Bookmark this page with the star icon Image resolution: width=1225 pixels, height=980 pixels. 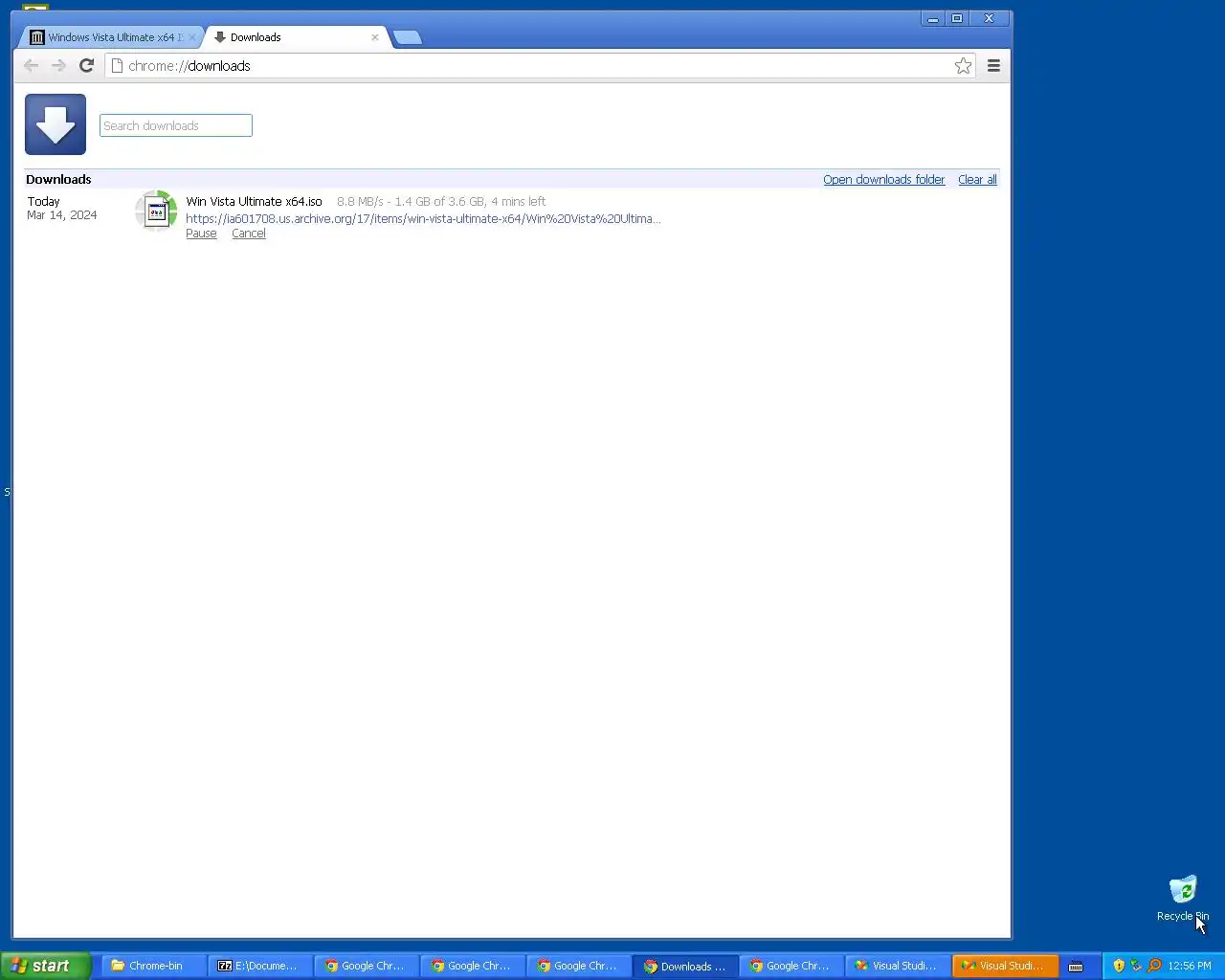963,66
